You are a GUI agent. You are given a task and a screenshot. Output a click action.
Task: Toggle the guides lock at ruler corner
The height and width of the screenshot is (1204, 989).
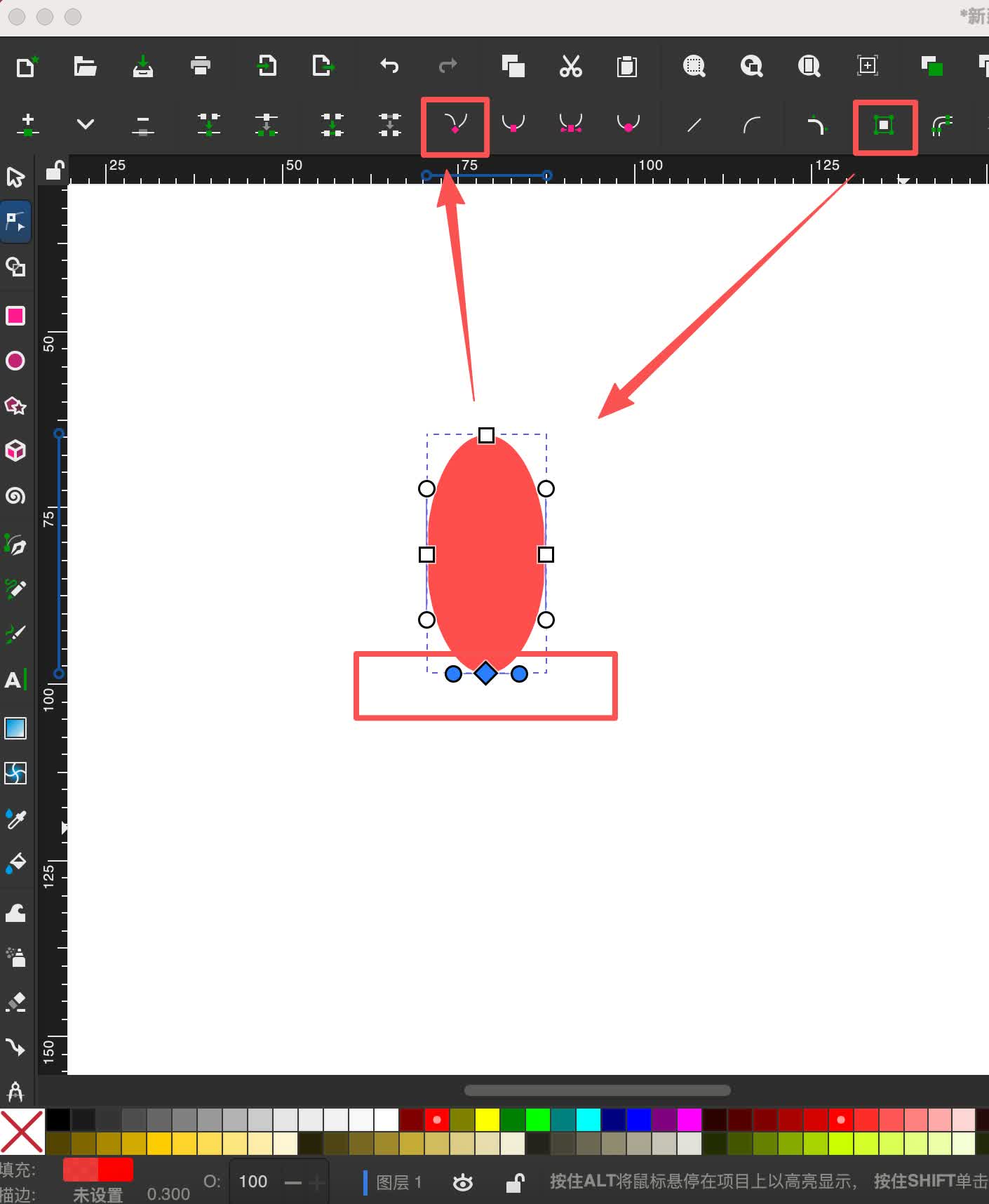pyautogui.click(x=54, y=170)
